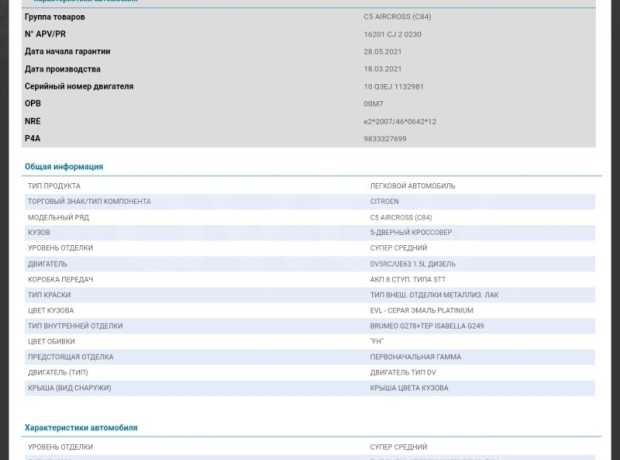Screen dimensions: 620x460
Task: Click the 'Общая информация' section heading
Action: (64, 167)
